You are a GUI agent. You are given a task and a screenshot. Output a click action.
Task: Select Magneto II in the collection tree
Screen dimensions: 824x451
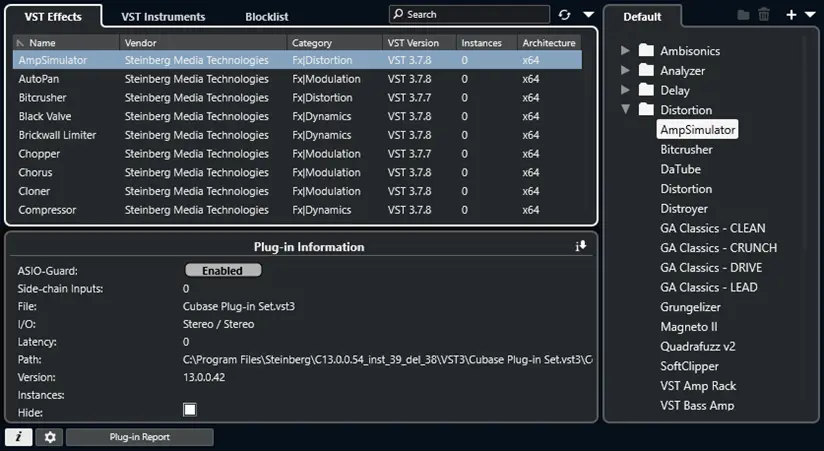tap(688, 326)
